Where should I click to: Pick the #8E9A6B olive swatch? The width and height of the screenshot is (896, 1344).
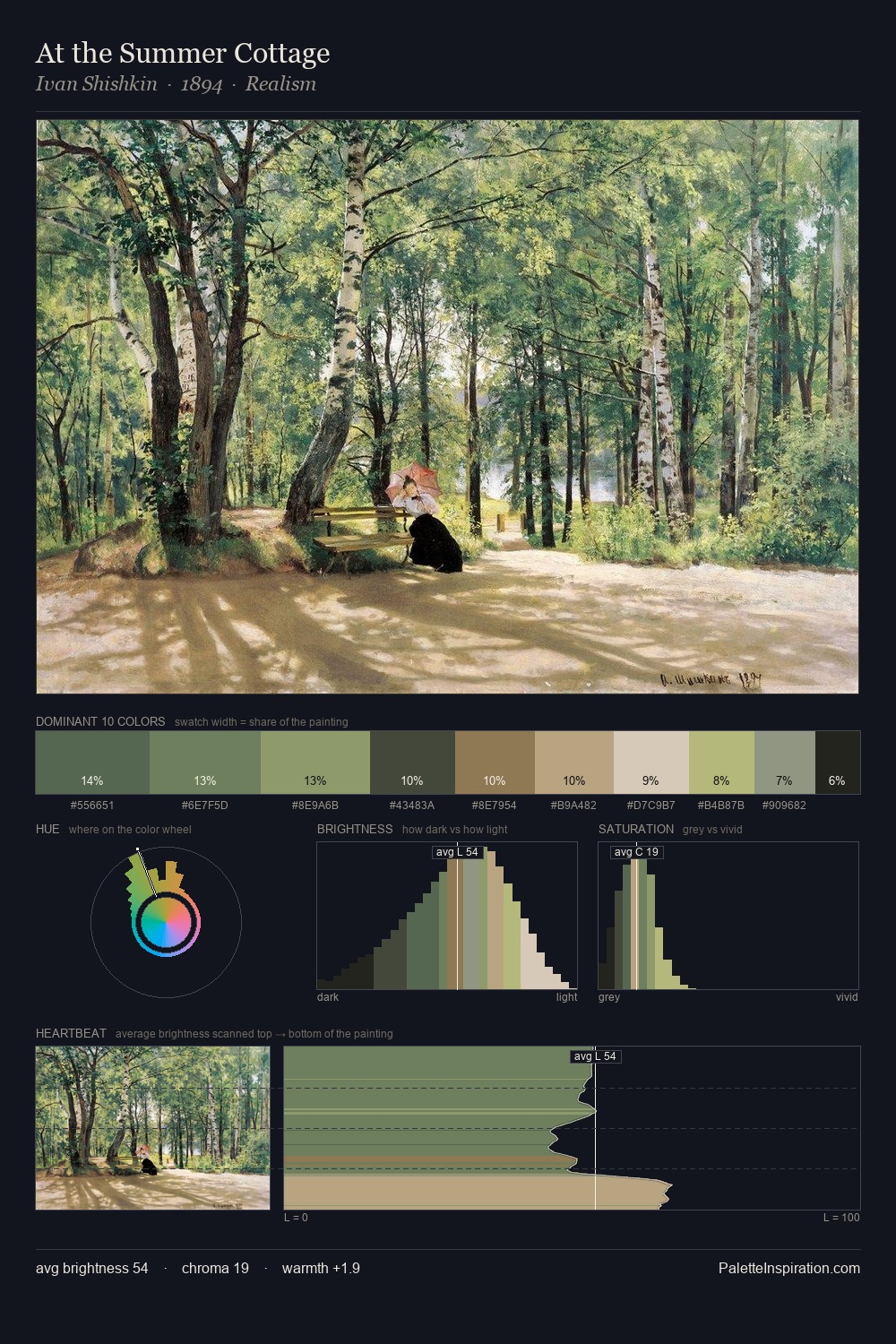tap(315, 762)
